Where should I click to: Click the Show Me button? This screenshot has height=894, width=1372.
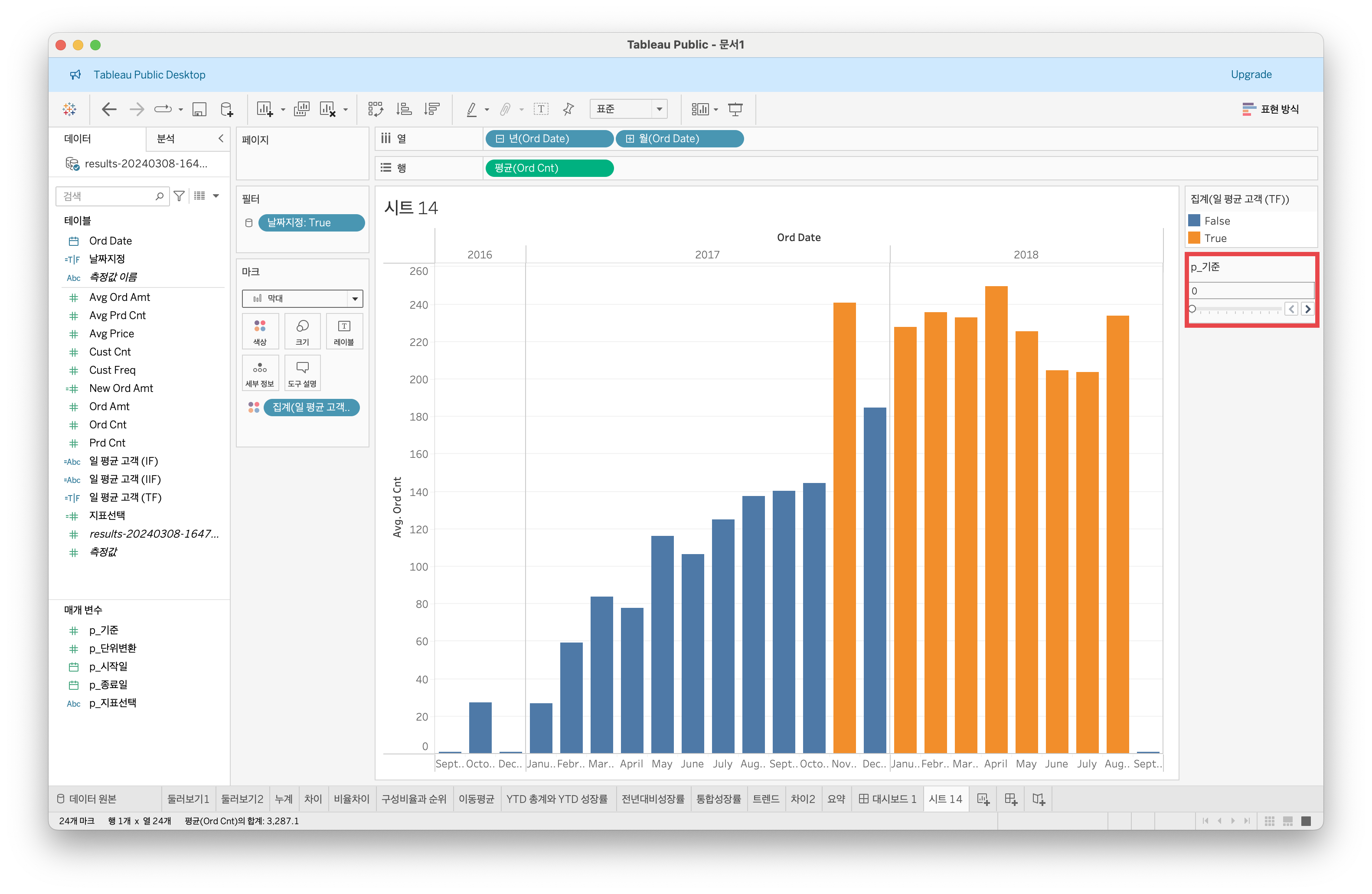pos(1271,109)
